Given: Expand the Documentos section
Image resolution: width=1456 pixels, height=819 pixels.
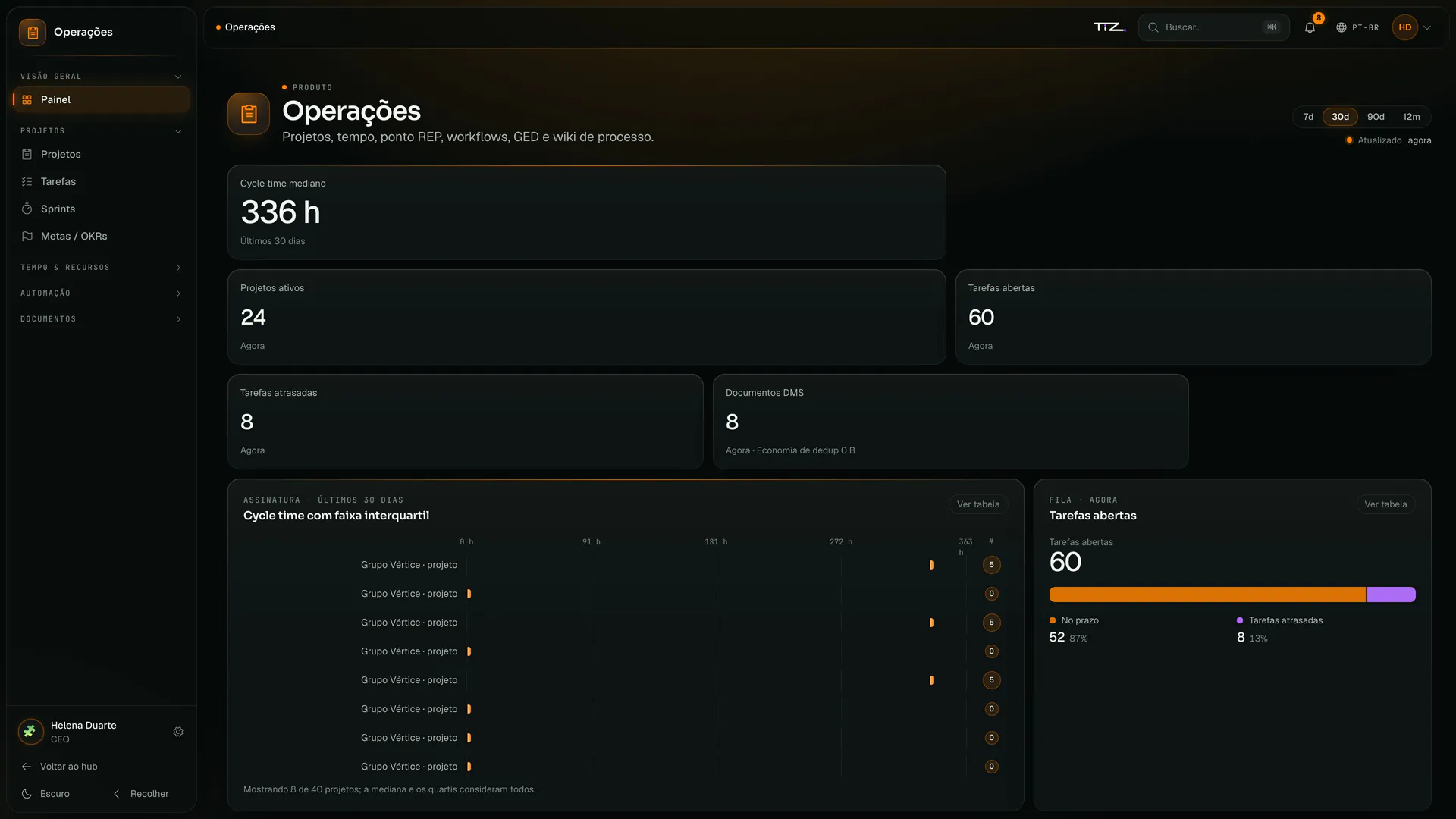Looking at the screenshot, I should tap(101, 319).
